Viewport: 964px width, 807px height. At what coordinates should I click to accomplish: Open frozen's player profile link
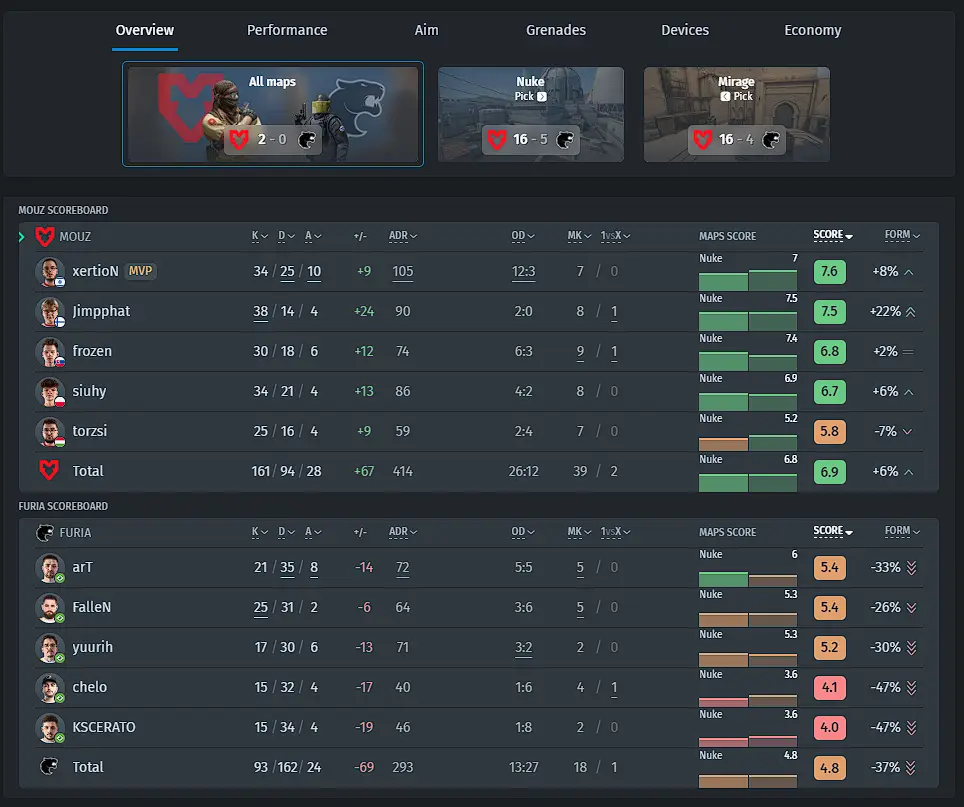coord(92,351)
